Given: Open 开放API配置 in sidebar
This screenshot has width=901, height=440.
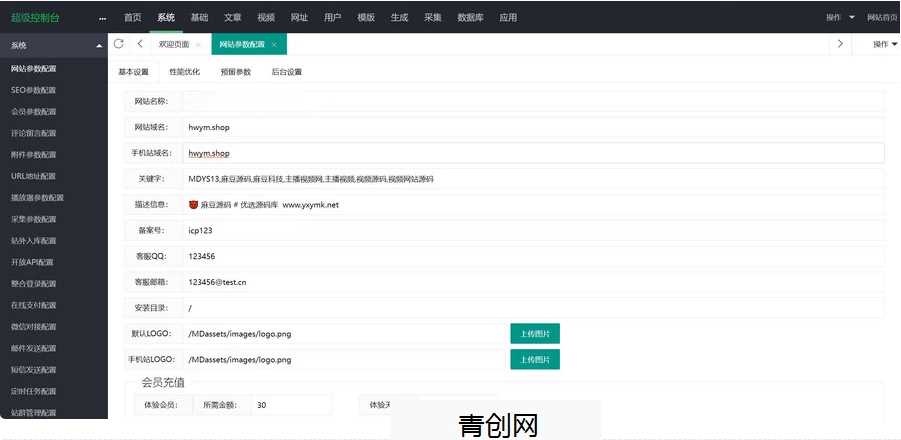Looking at the screenshot, I should [34, 262].
